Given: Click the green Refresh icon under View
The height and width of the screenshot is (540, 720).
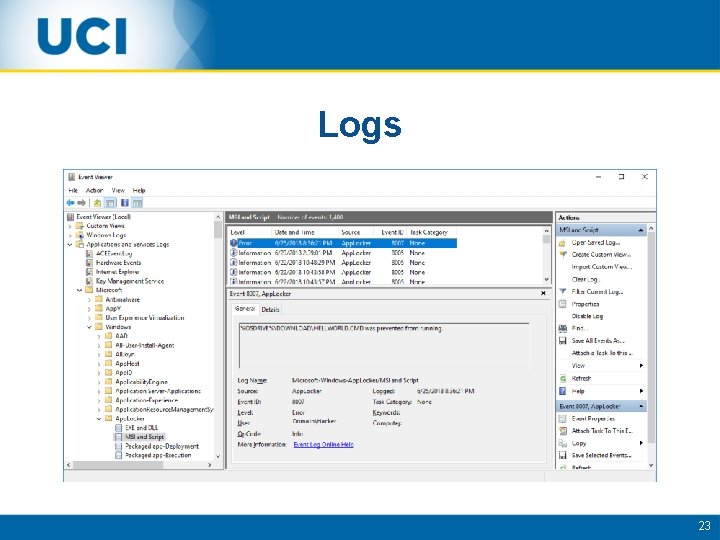Looking at the screenshot, I should tap(562, 378).
